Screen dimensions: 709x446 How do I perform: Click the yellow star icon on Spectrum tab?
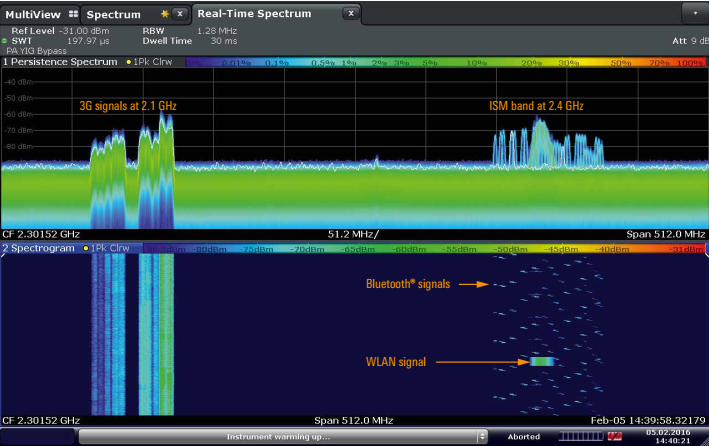(164, 14)
